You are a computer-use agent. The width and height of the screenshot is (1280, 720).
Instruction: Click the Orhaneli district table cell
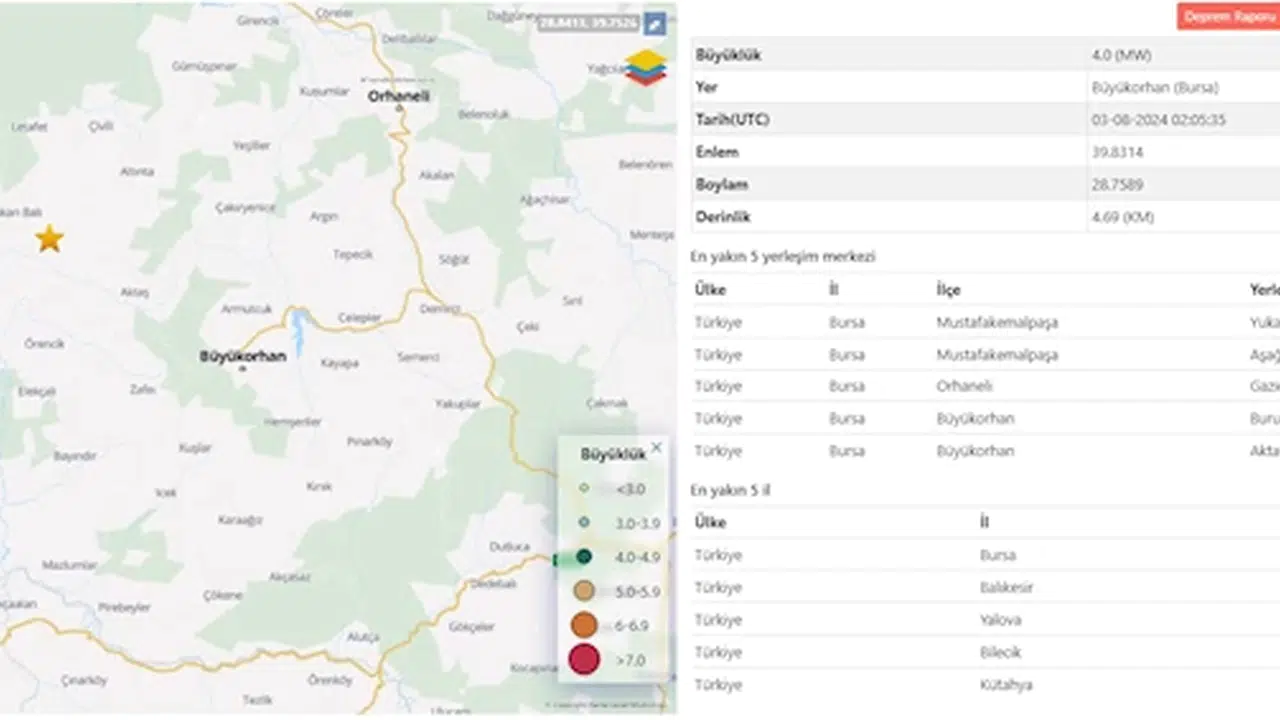tap(964, 386)
